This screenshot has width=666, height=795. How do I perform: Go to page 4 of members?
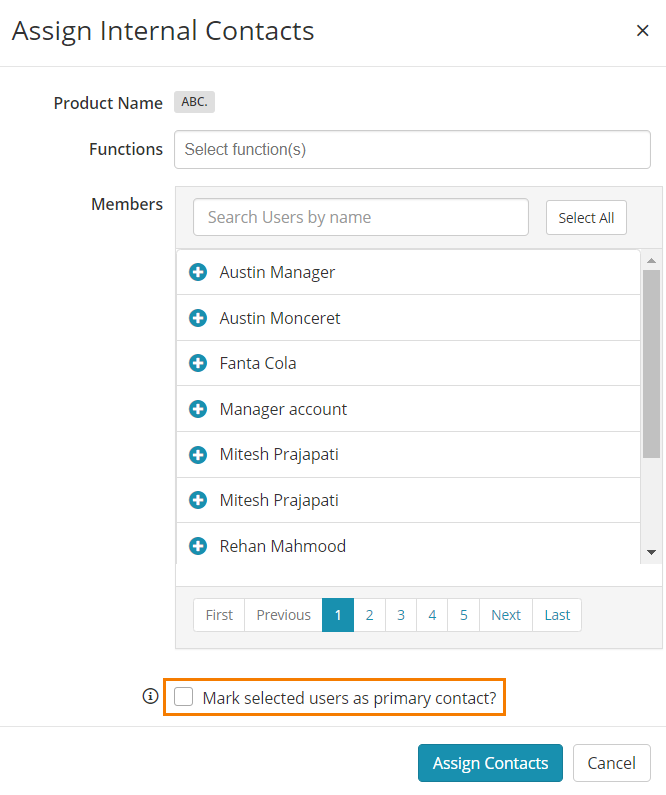point(432,615)
